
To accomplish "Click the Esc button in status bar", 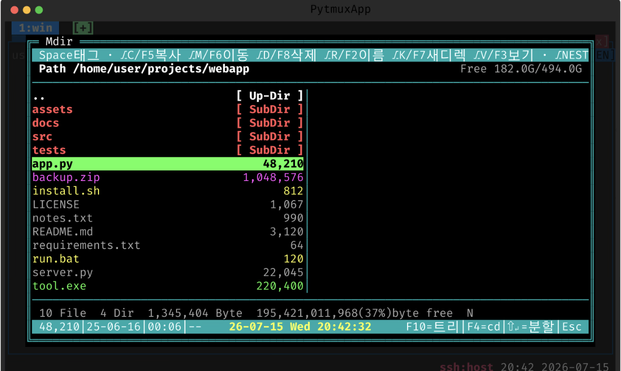I will [571, 327].
